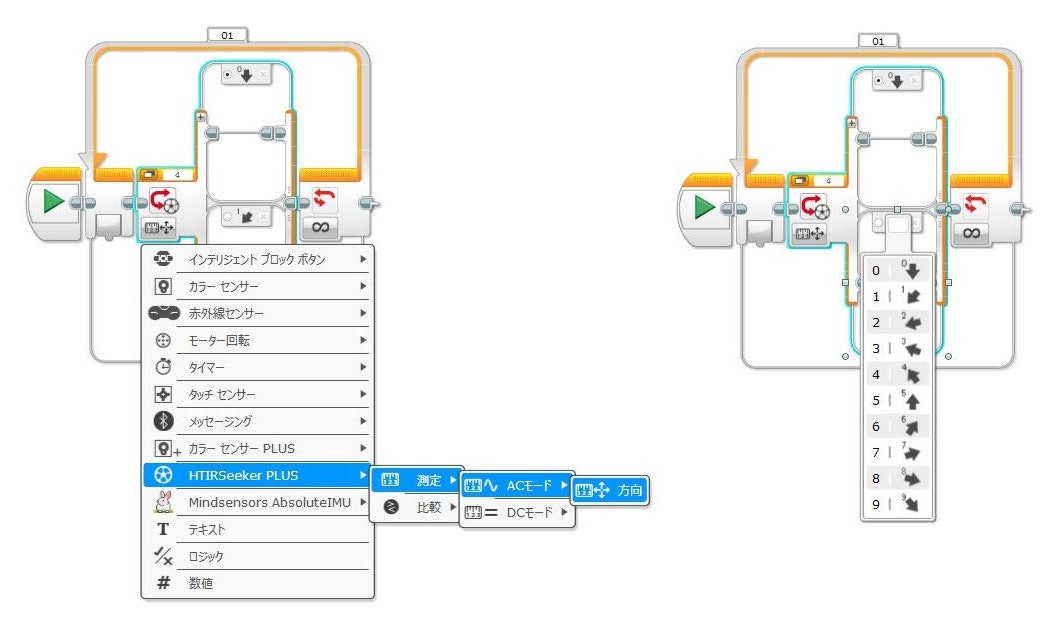
Task: Select HTIRSeeker switch sensor icon in left program
Action: click(x=163, y=200)
